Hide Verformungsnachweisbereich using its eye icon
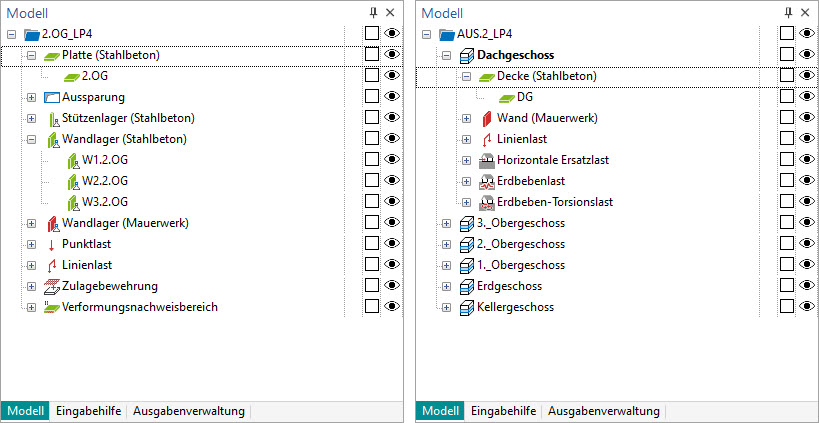 (x=391, y=307)
